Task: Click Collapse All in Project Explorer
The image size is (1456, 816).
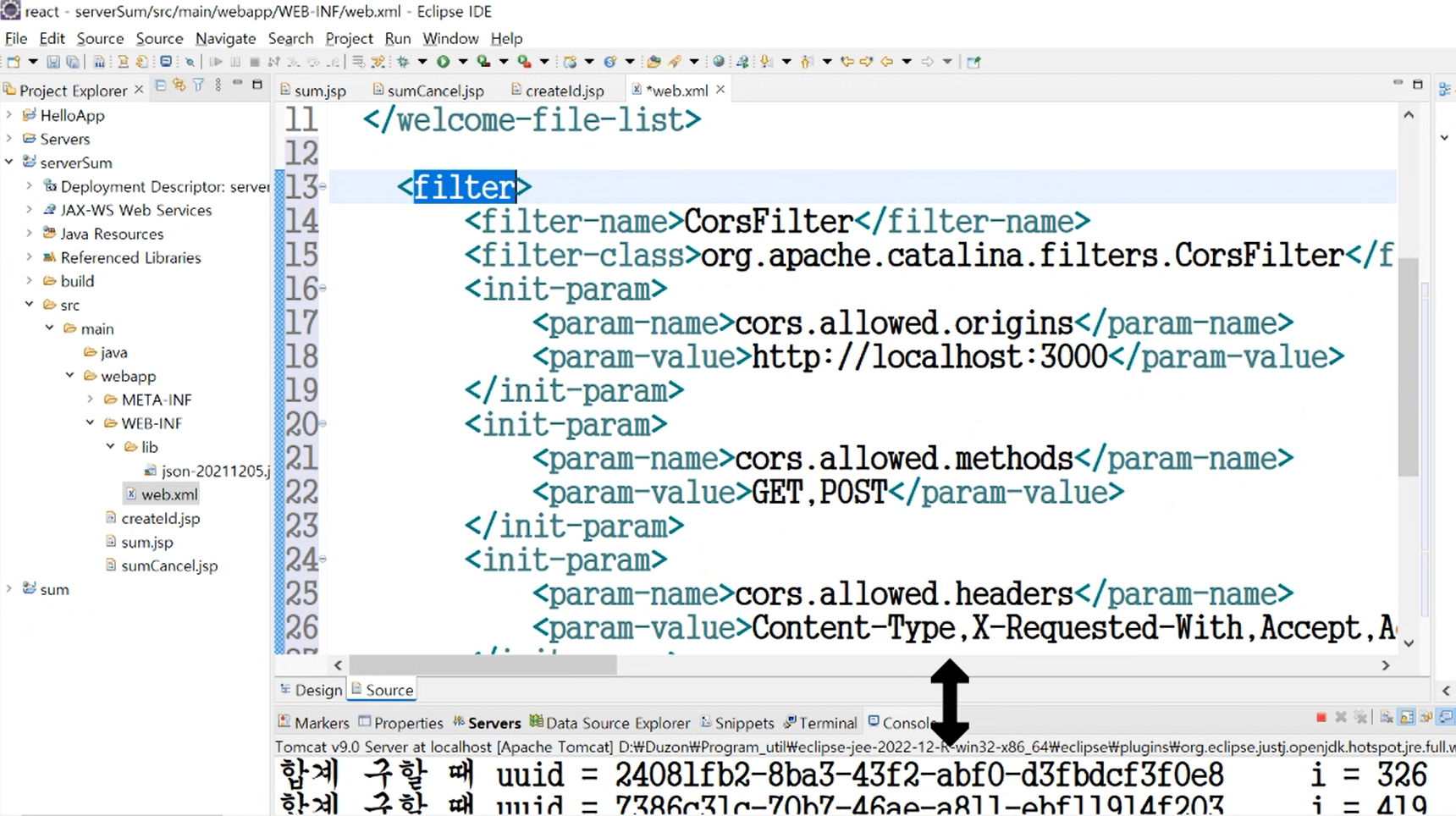Action: (x=160, y=85)
